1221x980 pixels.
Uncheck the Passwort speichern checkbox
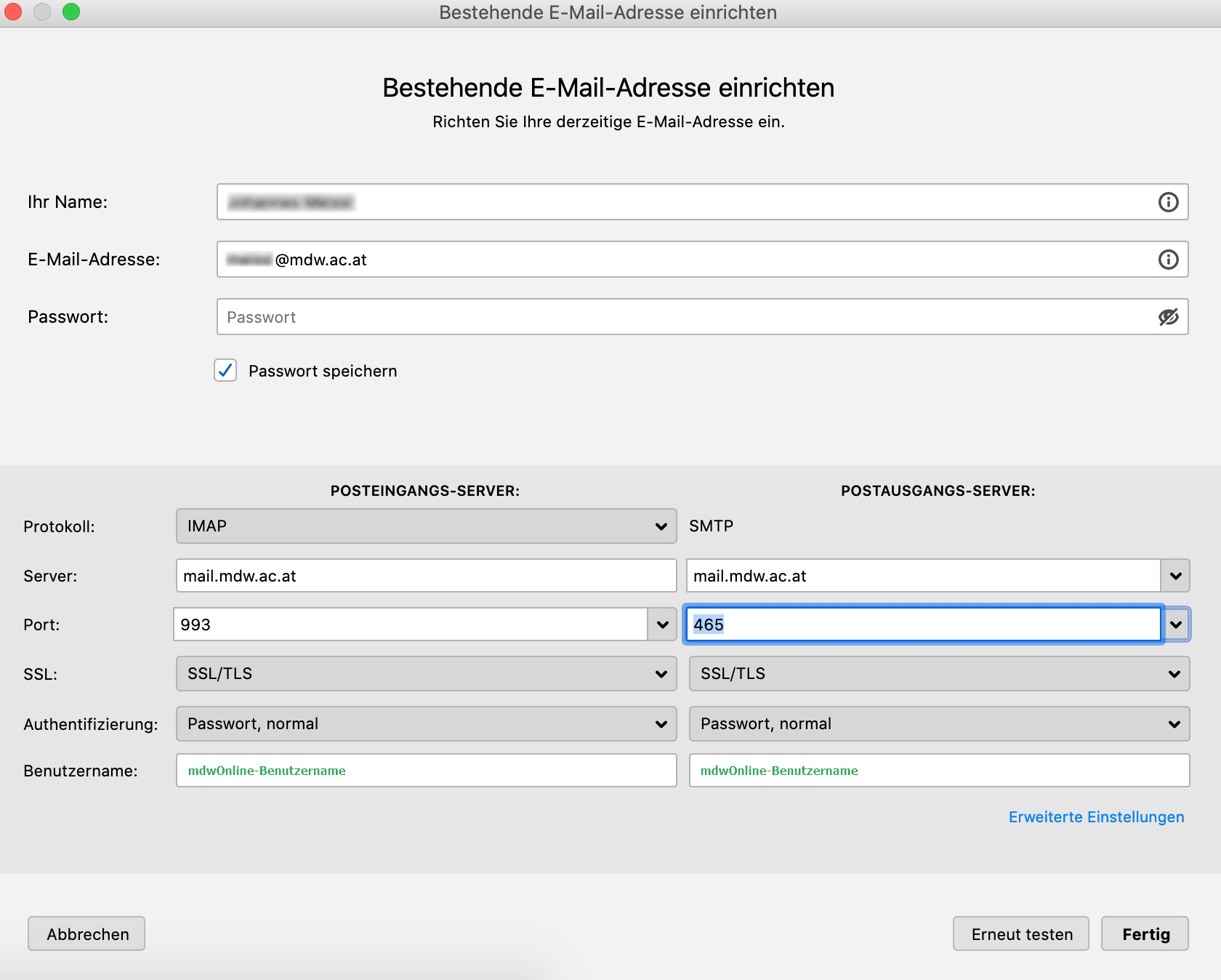pyautogui.click(x=225, y=371)
